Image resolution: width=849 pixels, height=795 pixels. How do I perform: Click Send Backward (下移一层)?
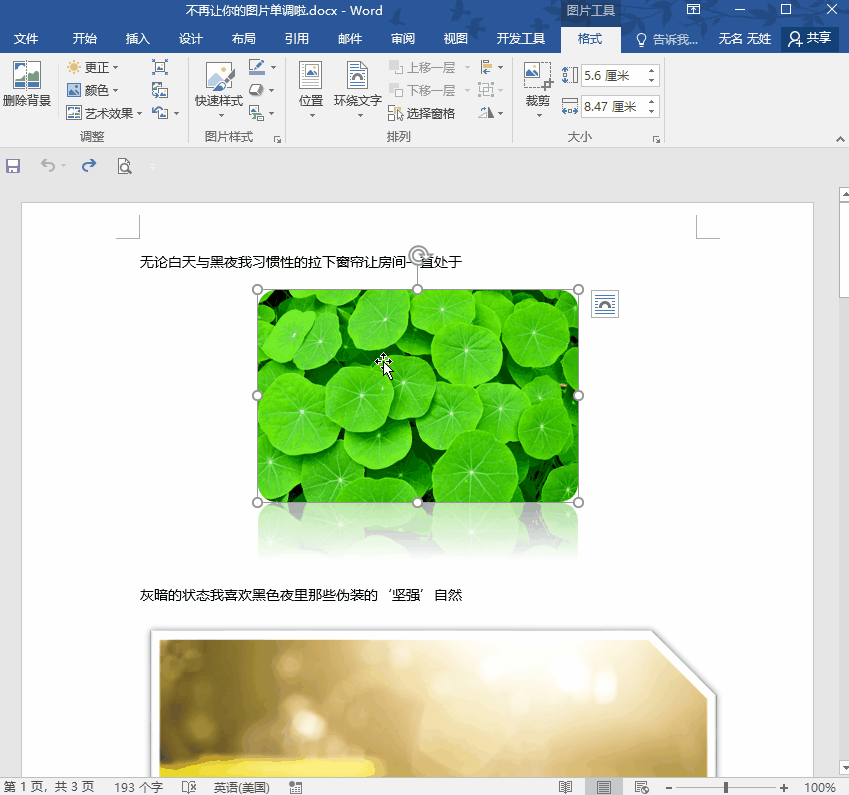[423, 90]
